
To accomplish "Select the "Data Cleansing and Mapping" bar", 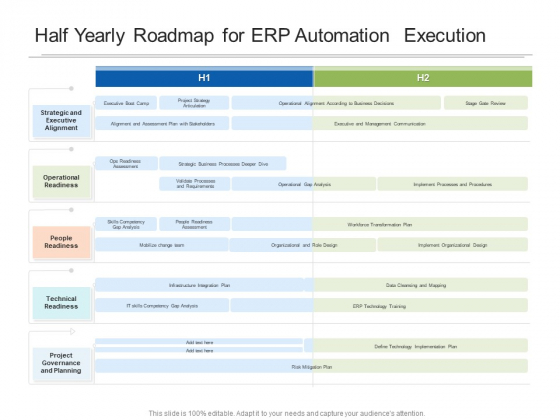I will click(x=416, y=285).
